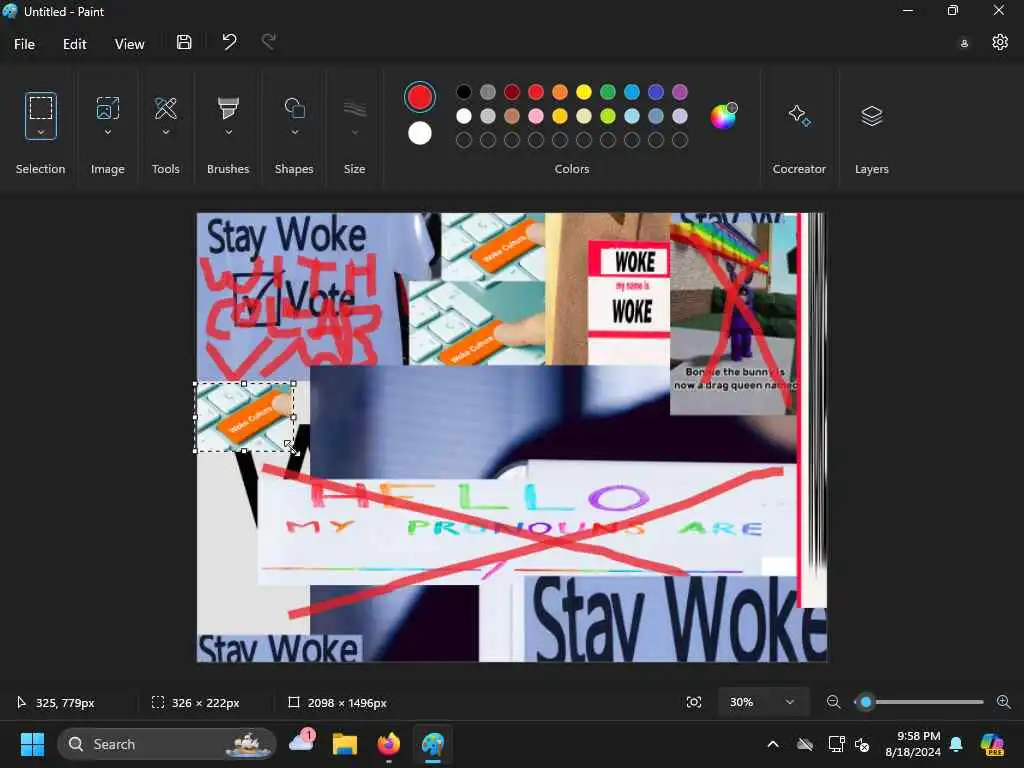Click the account profile icon
This screenshot has width=1024, height=768.
964,44
